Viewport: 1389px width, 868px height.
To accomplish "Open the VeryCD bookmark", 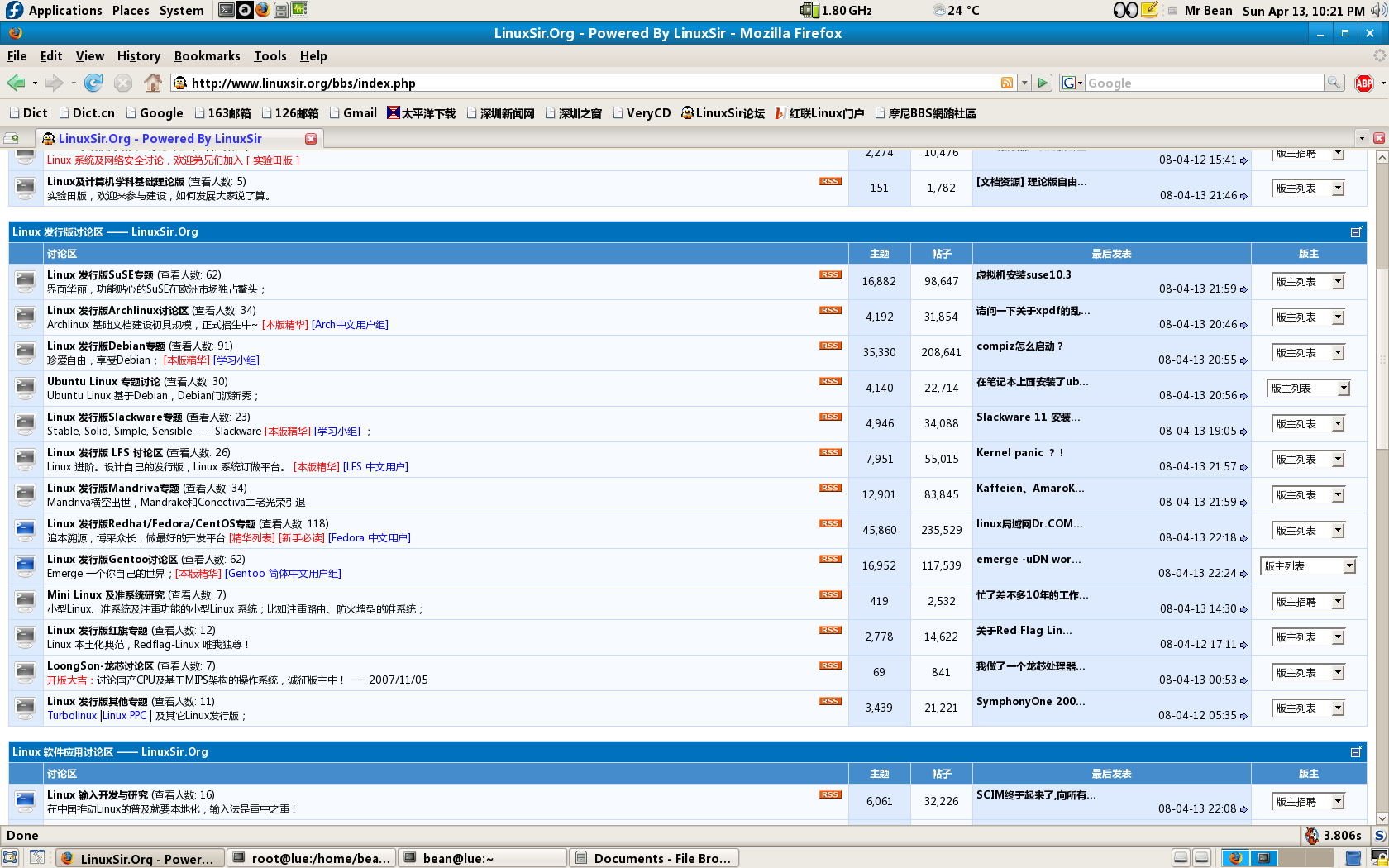I will pos(642,113).
